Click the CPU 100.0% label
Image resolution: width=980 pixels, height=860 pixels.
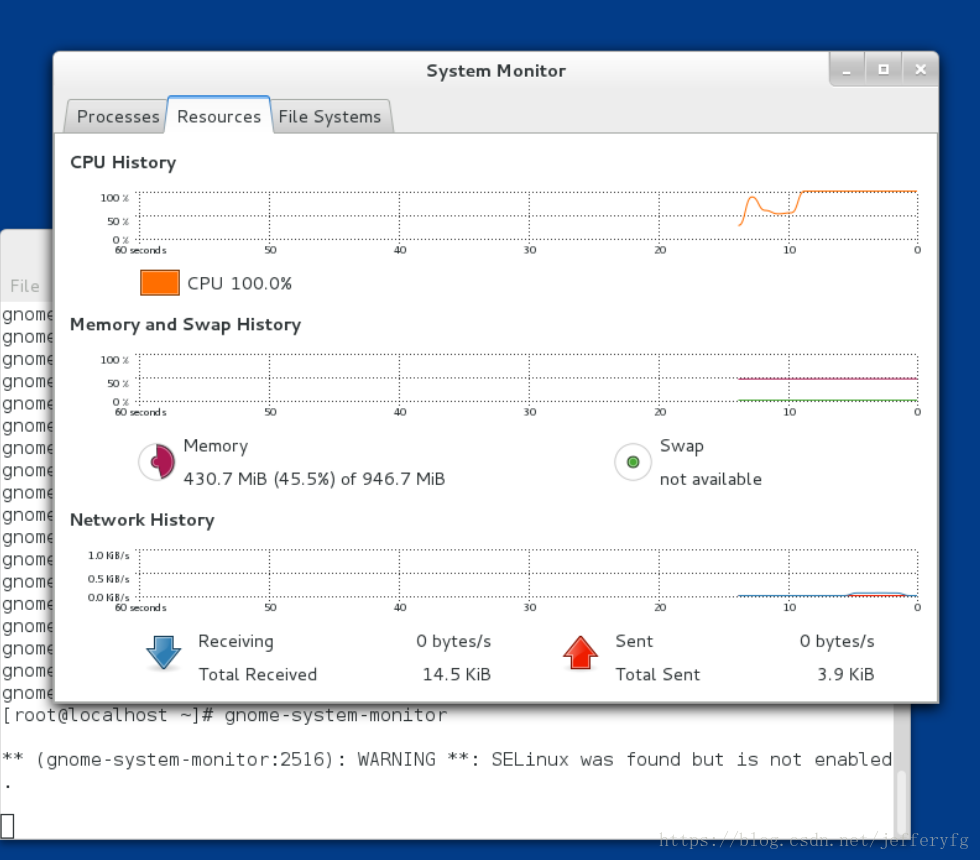click(239, 283)
